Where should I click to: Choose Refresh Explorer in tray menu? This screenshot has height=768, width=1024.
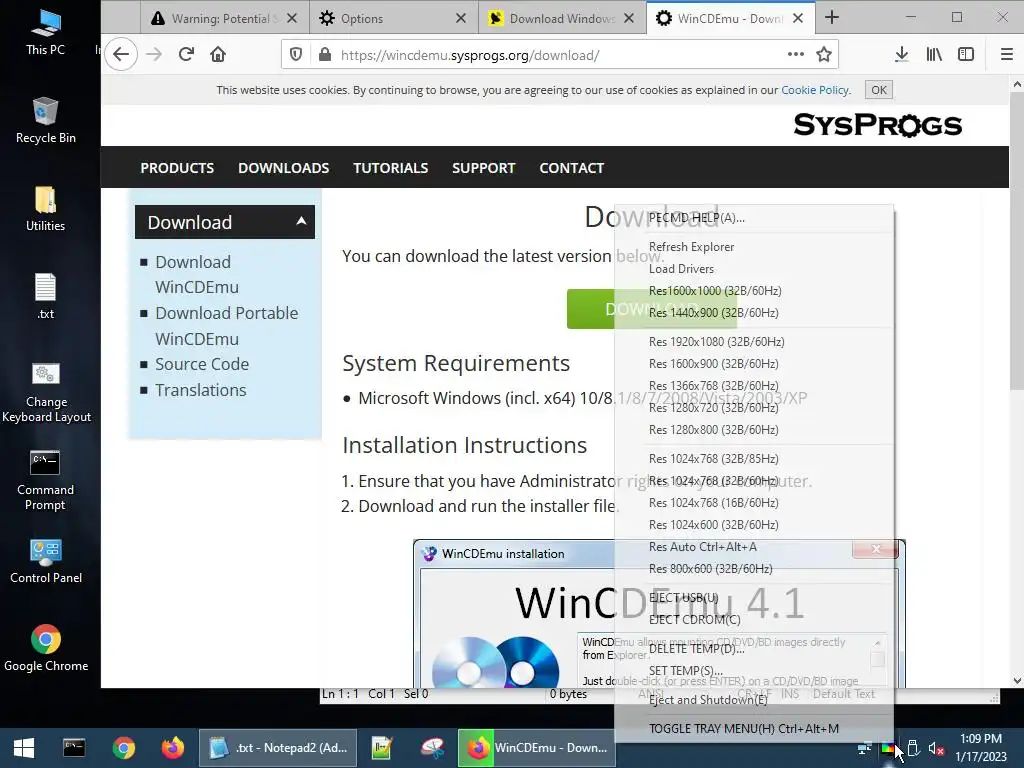pyautogui.click(x=754, y=247)
